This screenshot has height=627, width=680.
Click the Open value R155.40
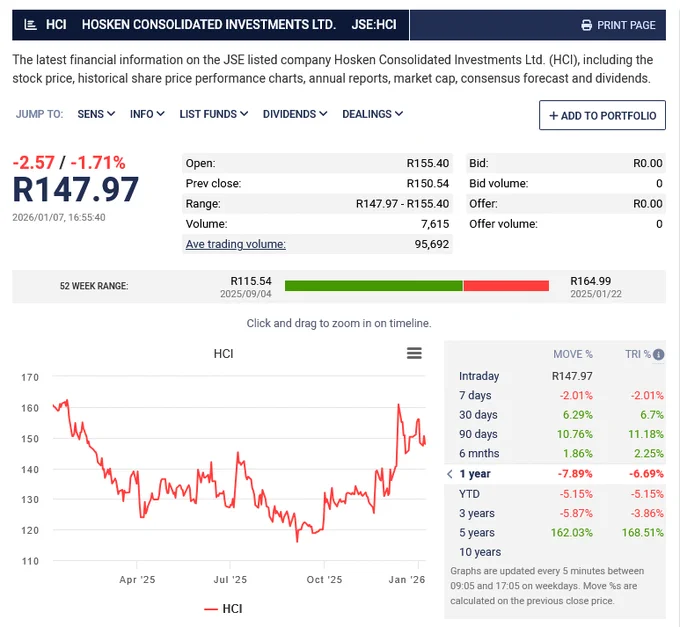428,163
